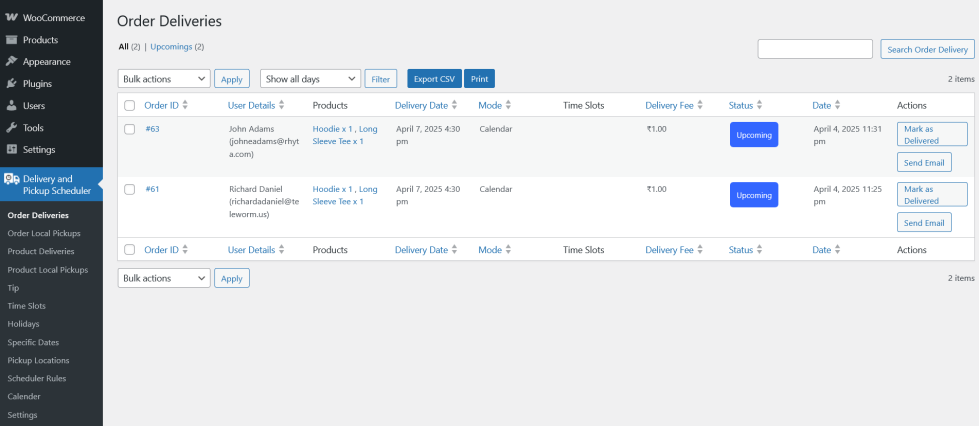This screenshot has height=426, width=979.
Task: Click the Appearance paintbrush icon
Action: click(x=11, y=62)
